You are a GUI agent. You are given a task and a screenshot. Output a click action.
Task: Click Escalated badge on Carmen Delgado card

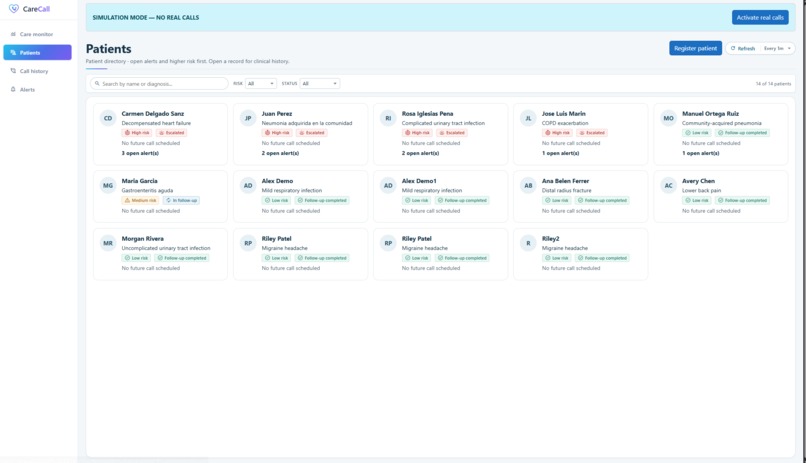click(x=172, y=133)
